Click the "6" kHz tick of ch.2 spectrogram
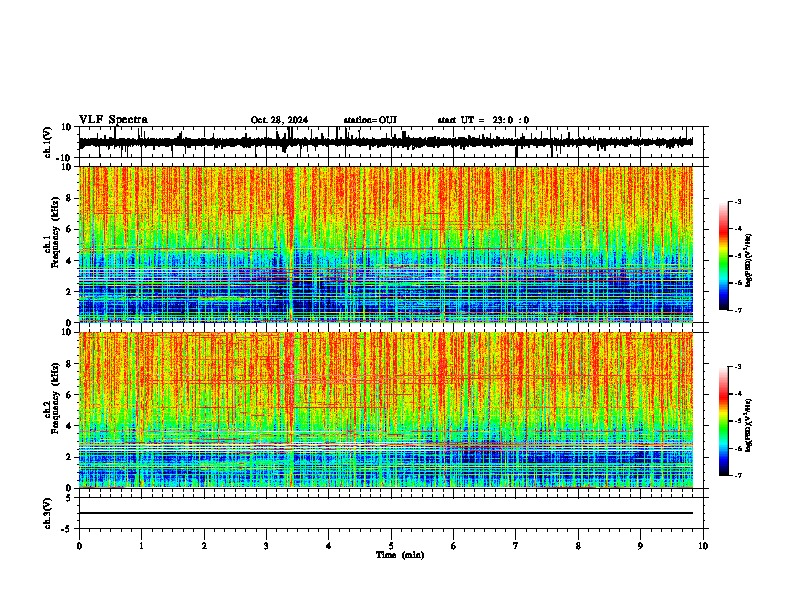This screenshot has width=792, height=612. [69, 395]
